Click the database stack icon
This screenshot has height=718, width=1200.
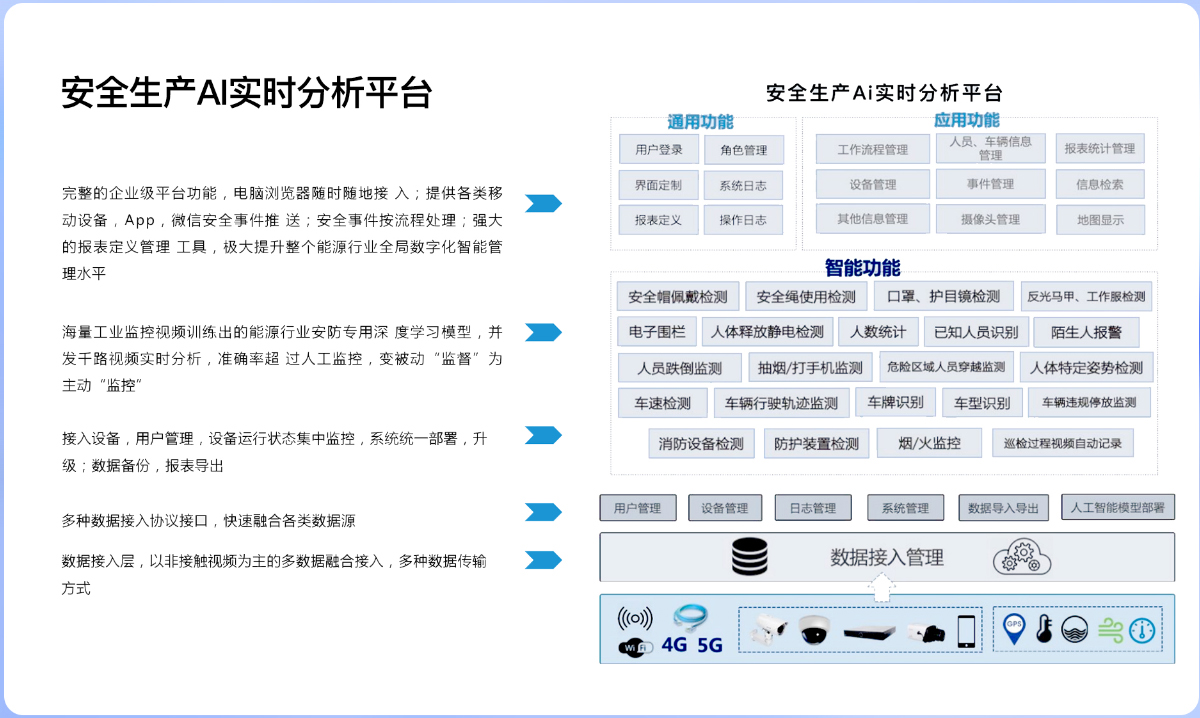click(749, 557)
